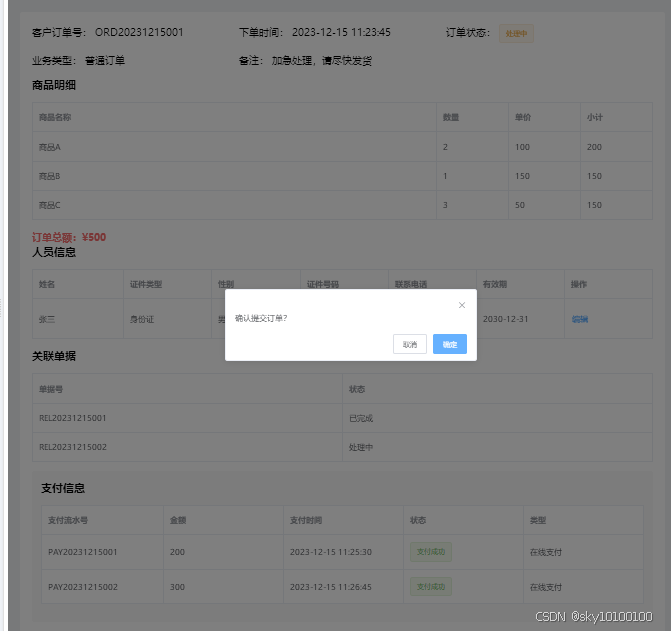Click the order time 2023-12-15 11:23:45
The width and height of the screenshot is (671, 631).
click(341, 33)
